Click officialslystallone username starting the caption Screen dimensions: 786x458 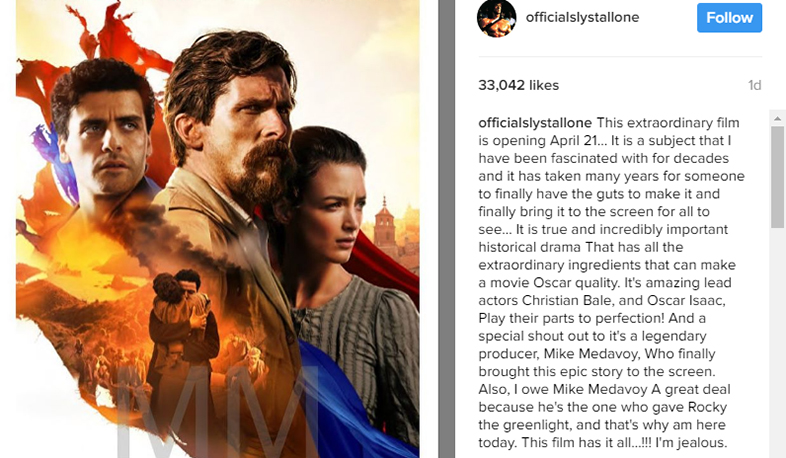click(535, 123)
